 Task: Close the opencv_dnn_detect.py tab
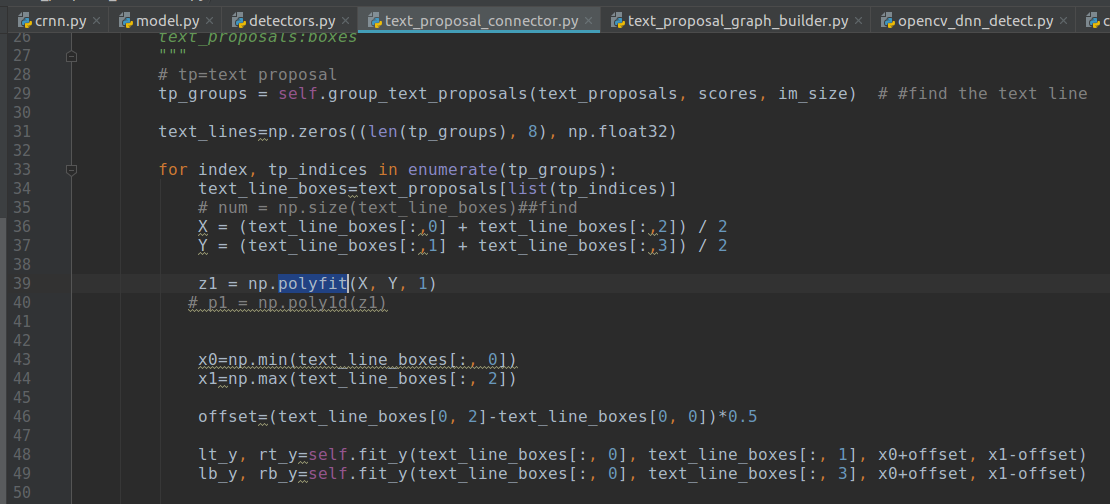(1063, 21)
